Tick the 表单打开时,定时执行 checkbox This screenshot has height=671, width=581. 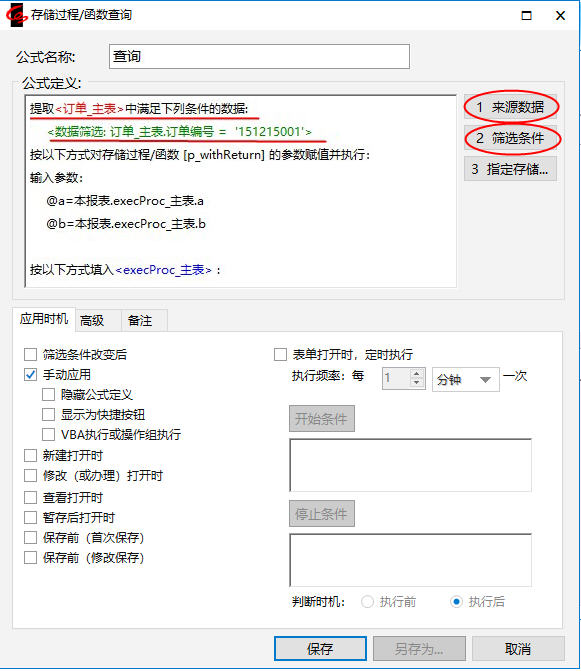pyautogui.click(x=280, y=354)
